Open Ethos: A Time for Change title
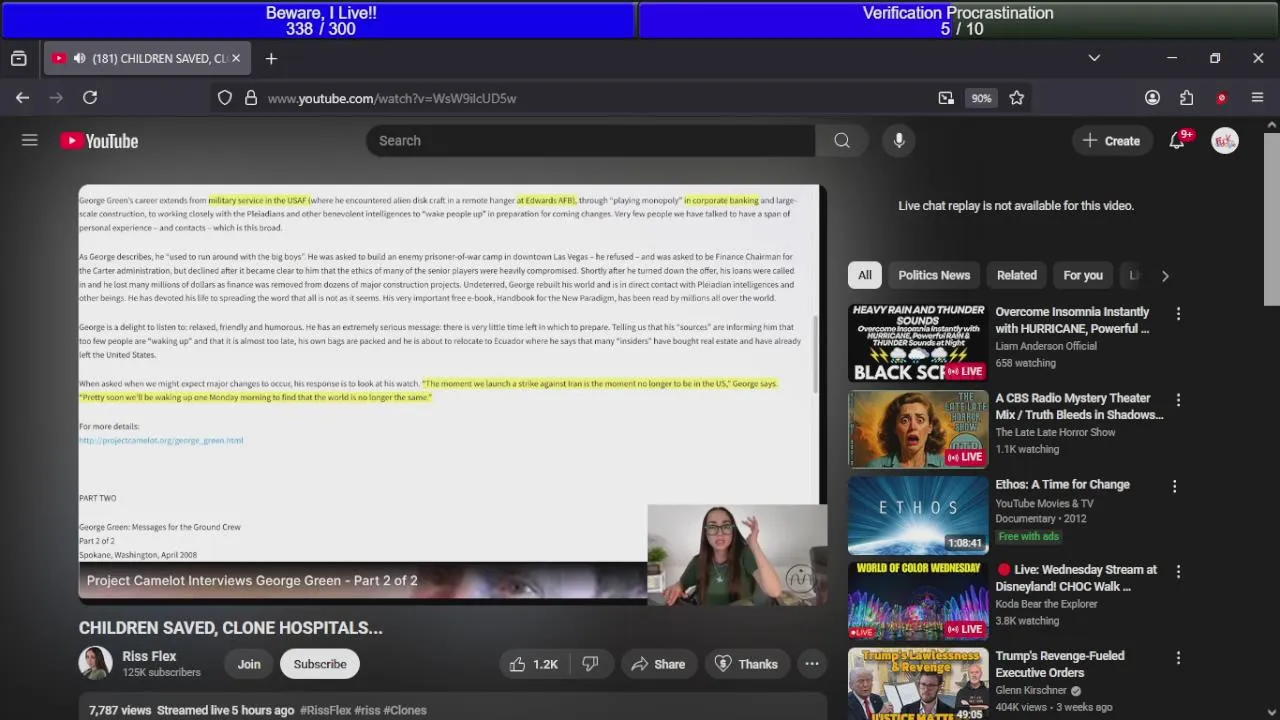The width and height of the screenshot is (1280, 720). pos(1062,484)
